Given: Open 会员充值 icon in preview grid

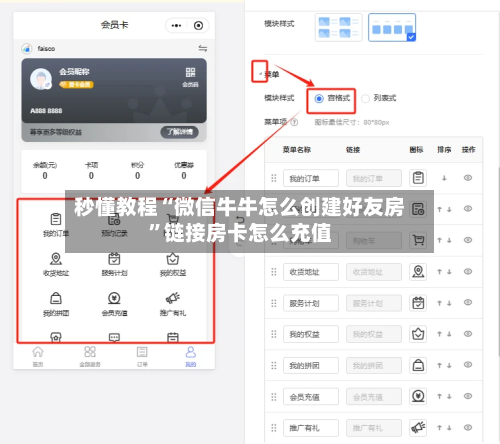Looking at the screenshot, I should [114, 298].
